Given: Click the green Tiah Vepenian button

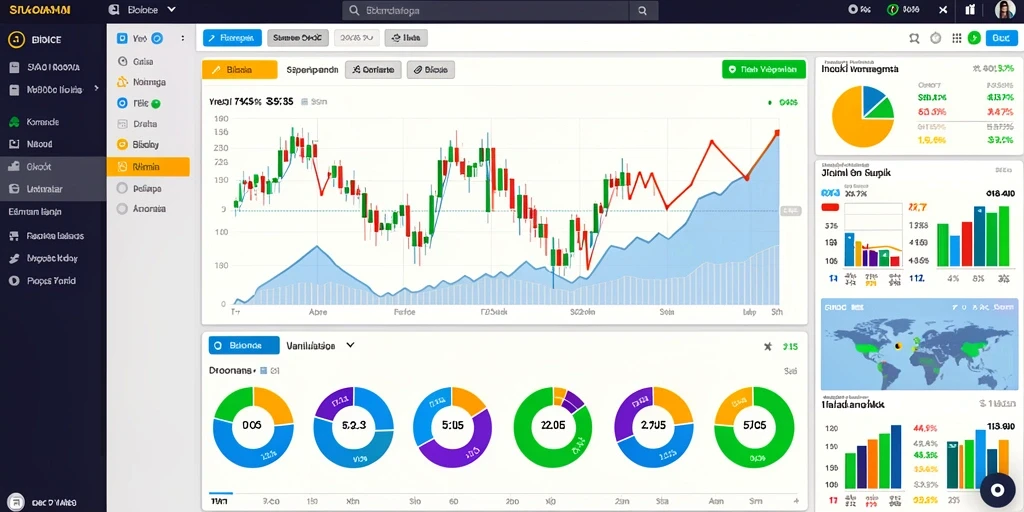Looking at the screenshot, I should [763, 69].
